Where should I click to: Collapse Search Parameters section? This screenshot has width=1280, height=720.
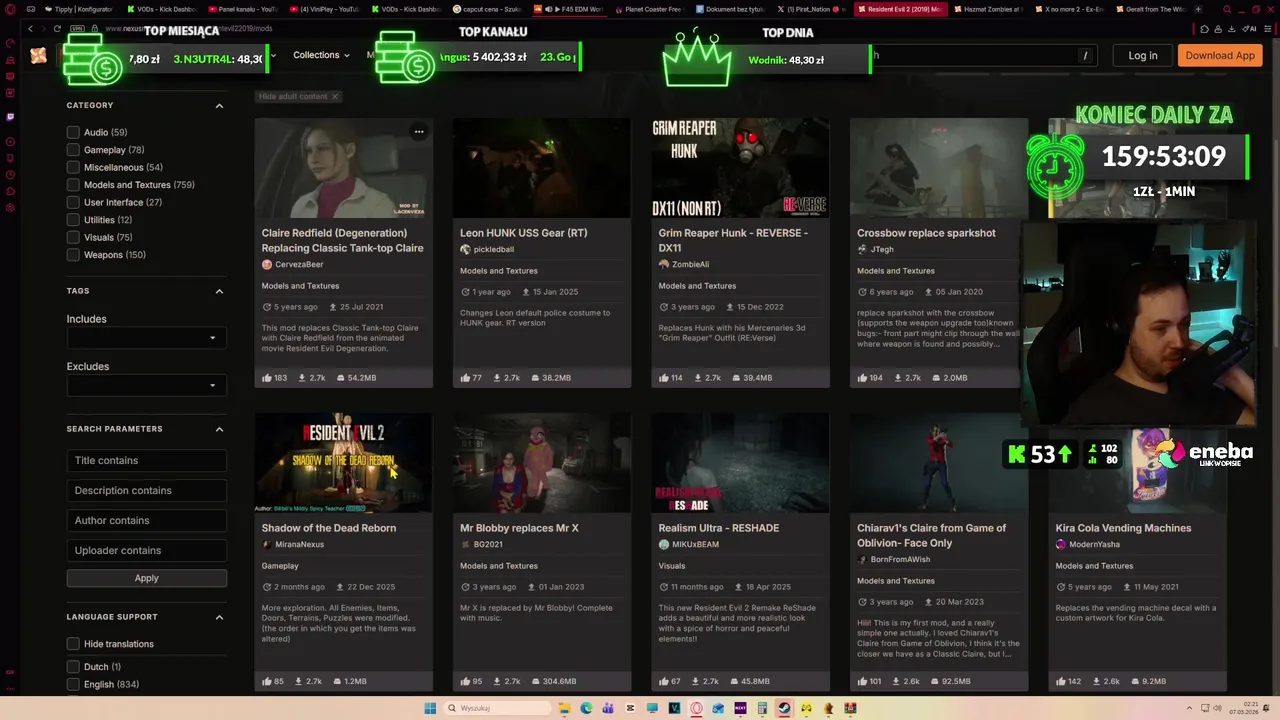click(x=219, y=429)
